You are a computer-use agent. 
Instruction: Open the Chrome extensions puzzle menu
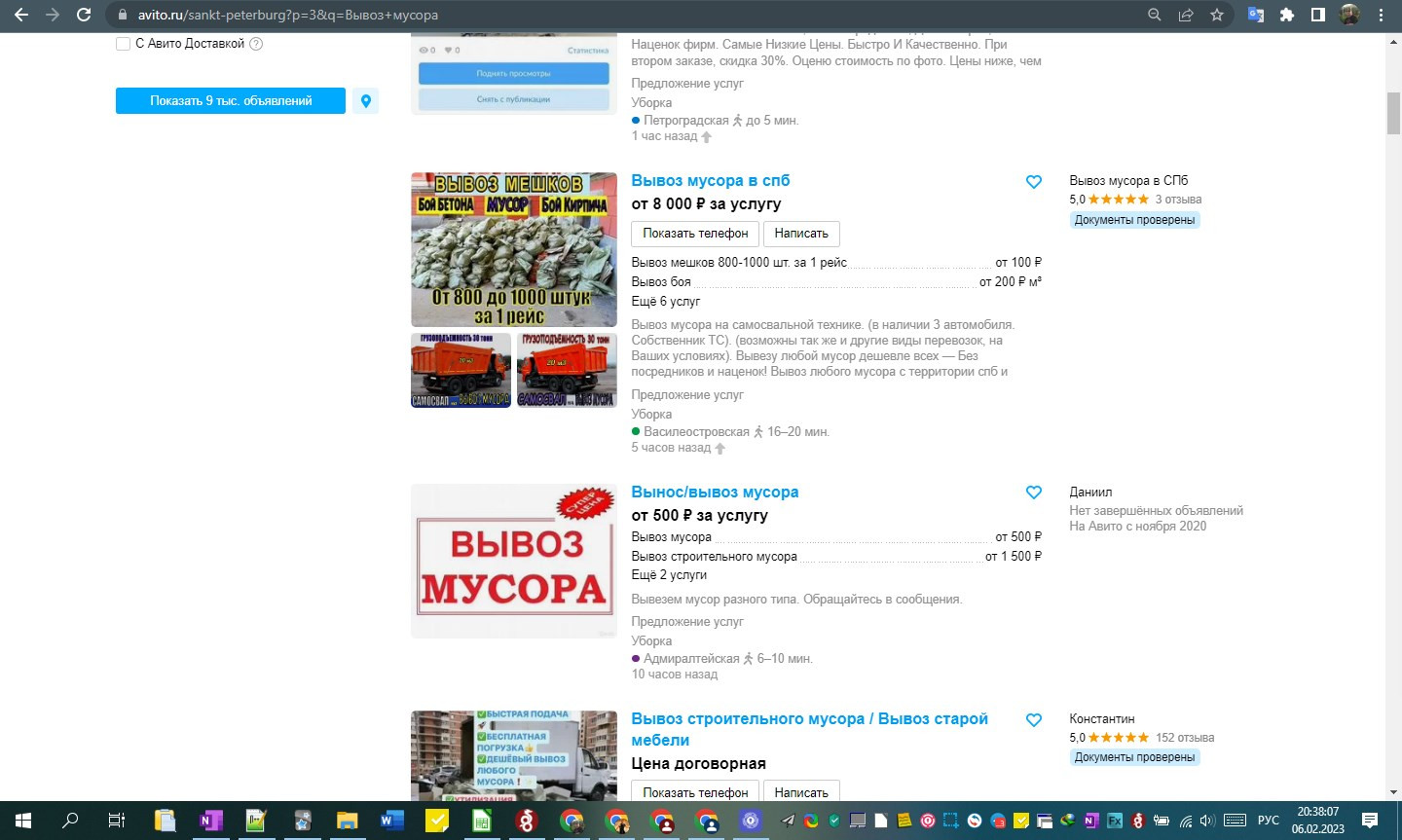click(x=1287, y=15)
